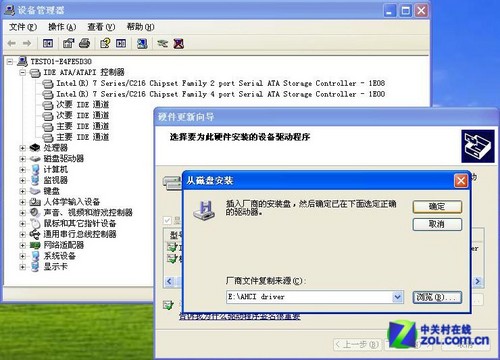Click the 鼠标和其它指针设备 mouse icon
500x360 pixels.
click(x=35, y=223)
